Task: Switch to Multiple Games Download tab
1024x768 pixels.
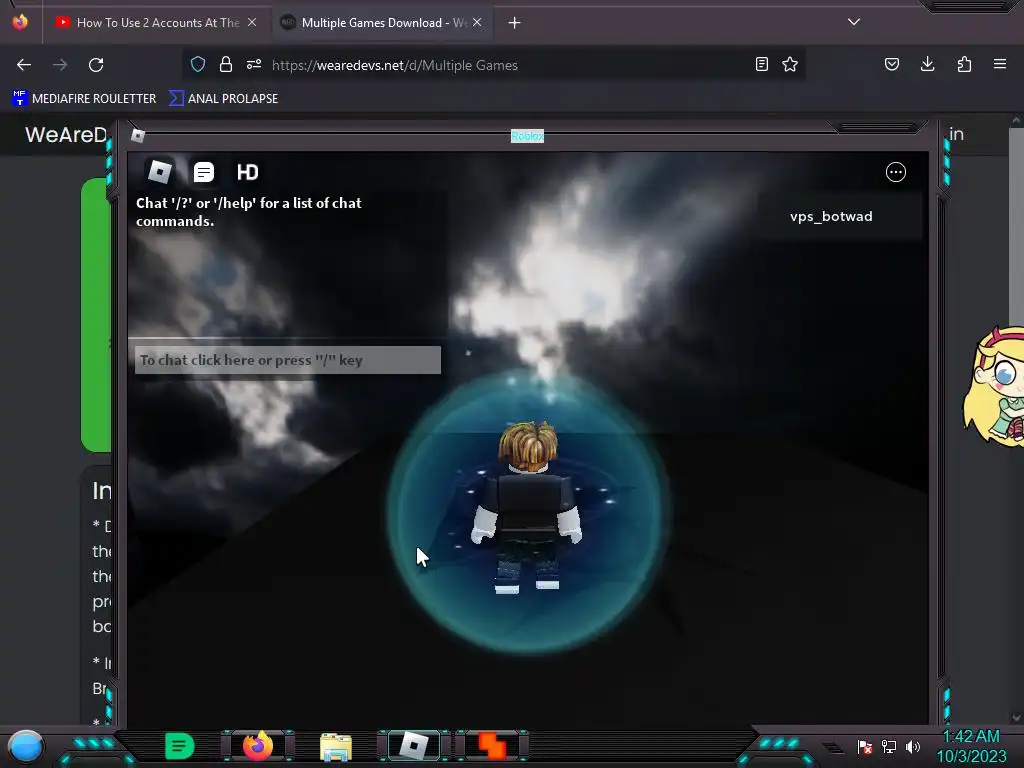Action: coord(383,22)
